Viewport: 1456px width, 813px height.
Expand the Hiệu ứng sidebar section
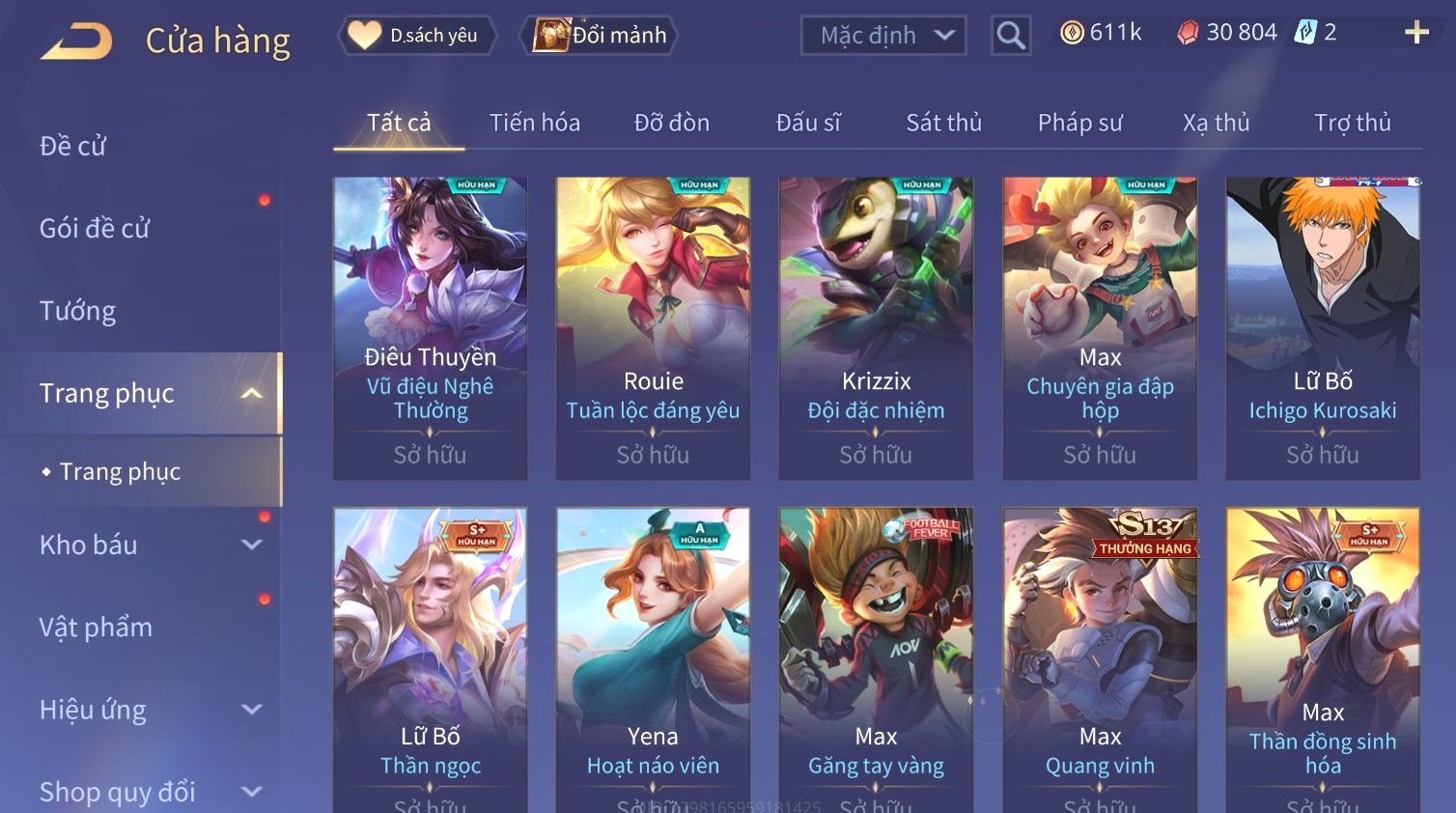252,710
